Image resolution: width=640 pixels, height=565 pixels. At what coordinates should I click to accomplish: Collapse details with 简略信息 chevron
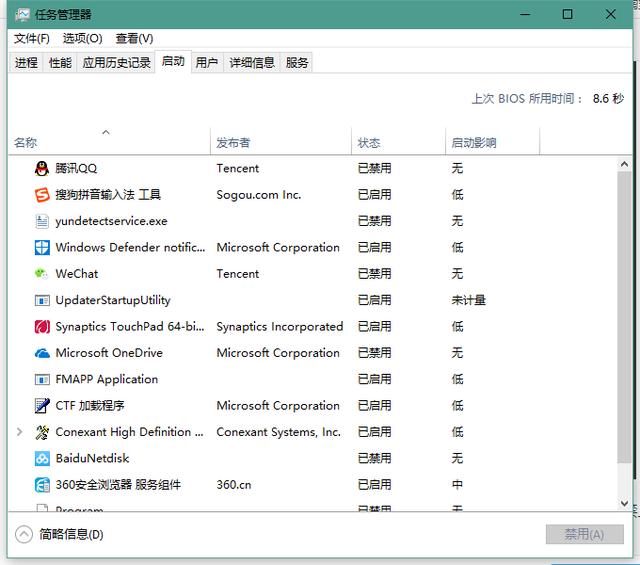click(24, 534)
